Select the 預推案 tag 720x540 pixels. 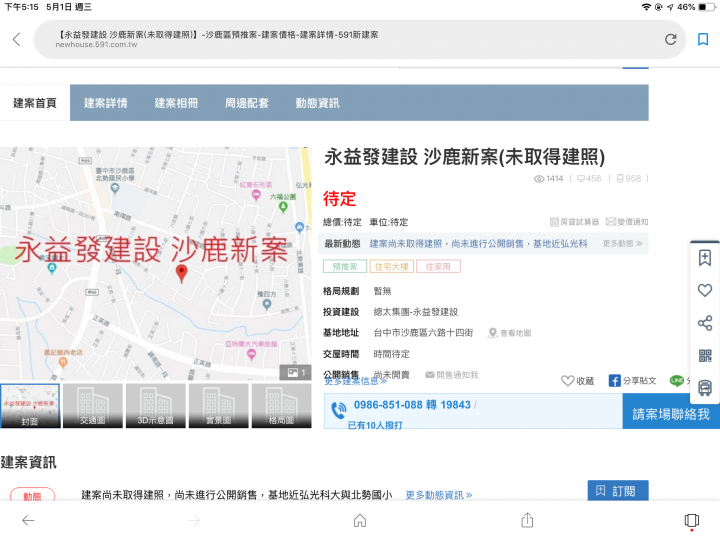pyautogui.click(x=345, y=266)
